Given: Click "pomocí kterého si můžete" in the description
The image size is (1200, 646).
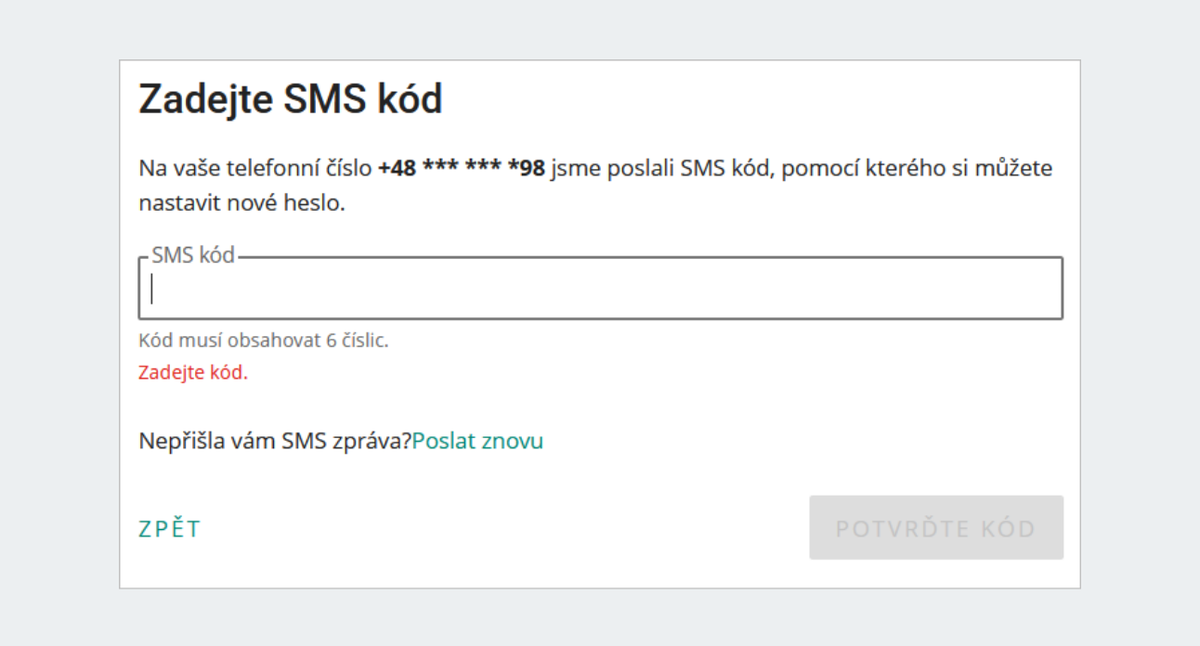Looking at the screenshot, I should 917,168.
